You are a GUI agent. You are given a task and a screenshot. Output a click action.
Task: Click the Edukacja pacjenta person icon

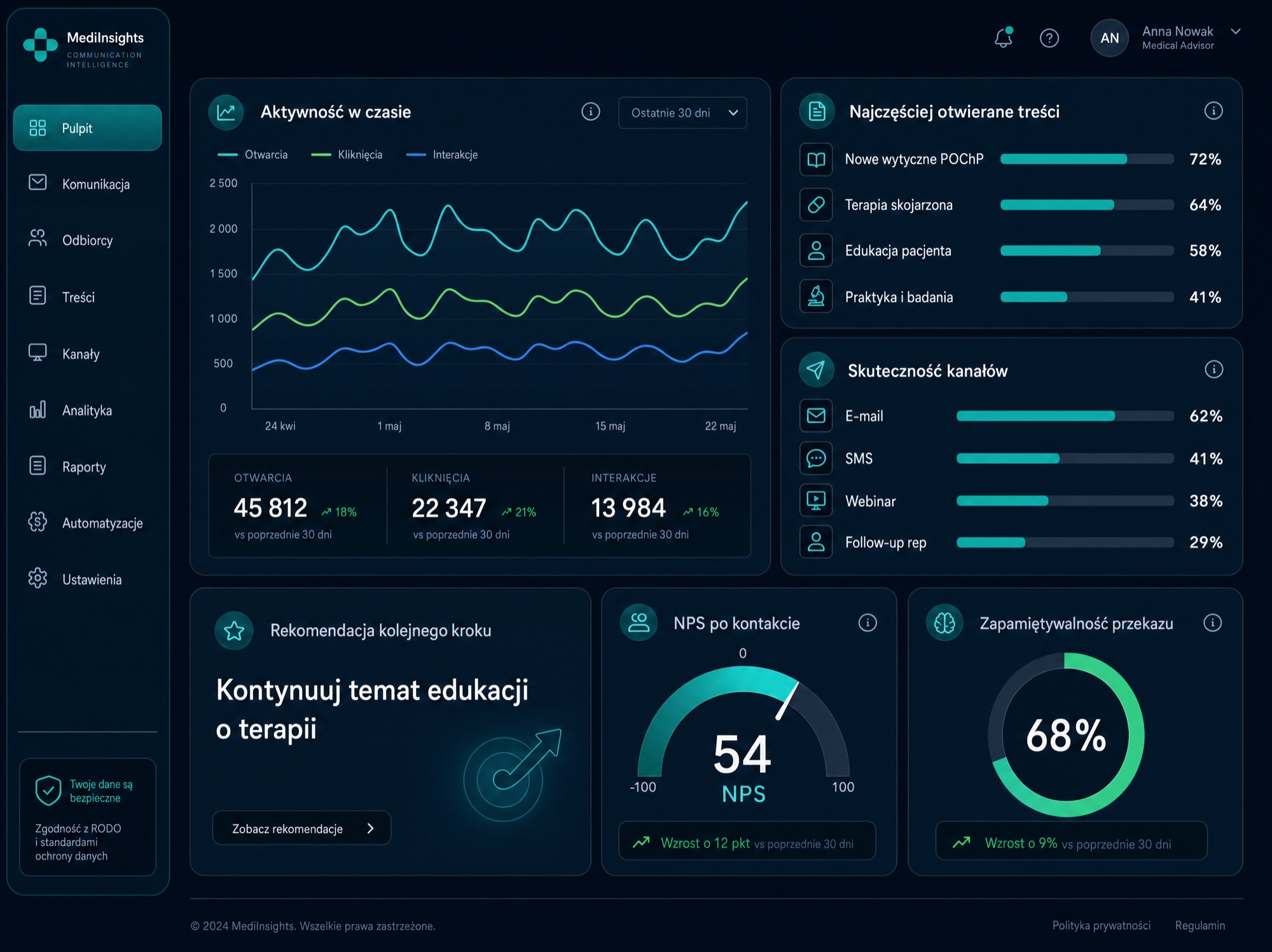pos(816,251)
